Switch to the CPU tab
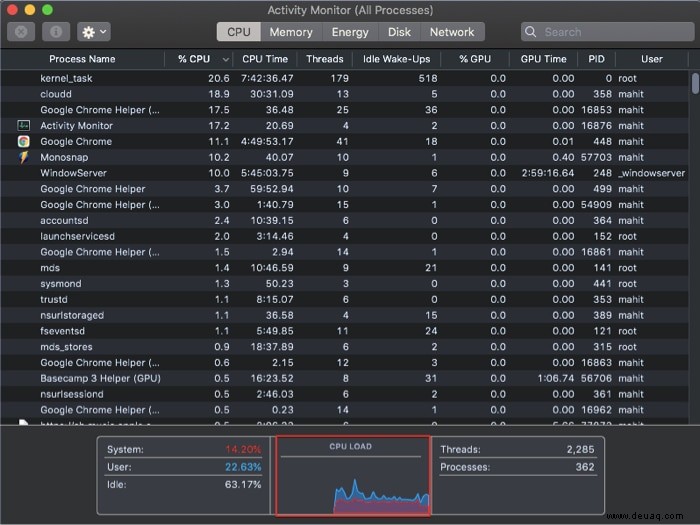 pyautogui.click(x=238, y=32)
